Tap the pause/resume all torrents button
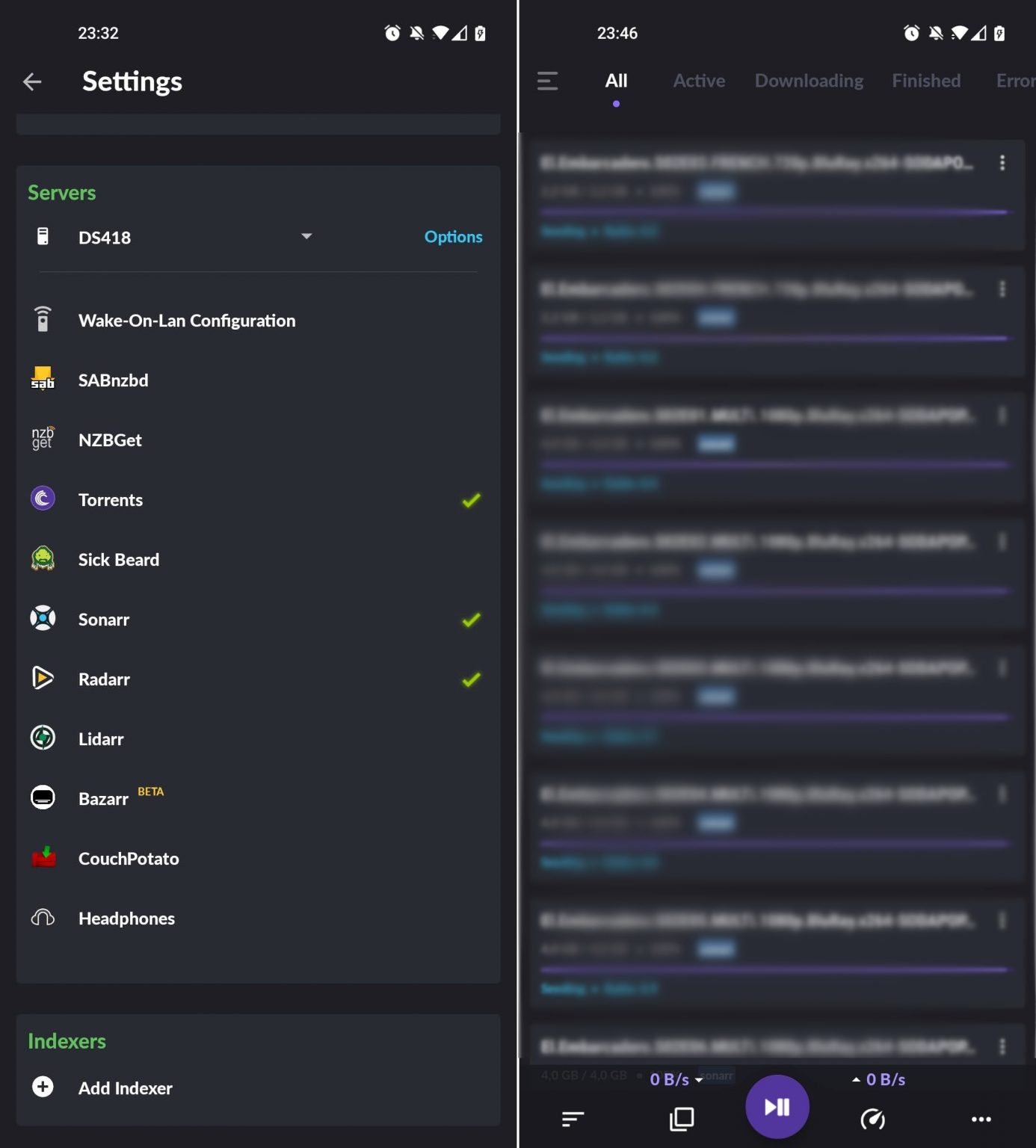1036x1148 pixels. [777, 1107]
